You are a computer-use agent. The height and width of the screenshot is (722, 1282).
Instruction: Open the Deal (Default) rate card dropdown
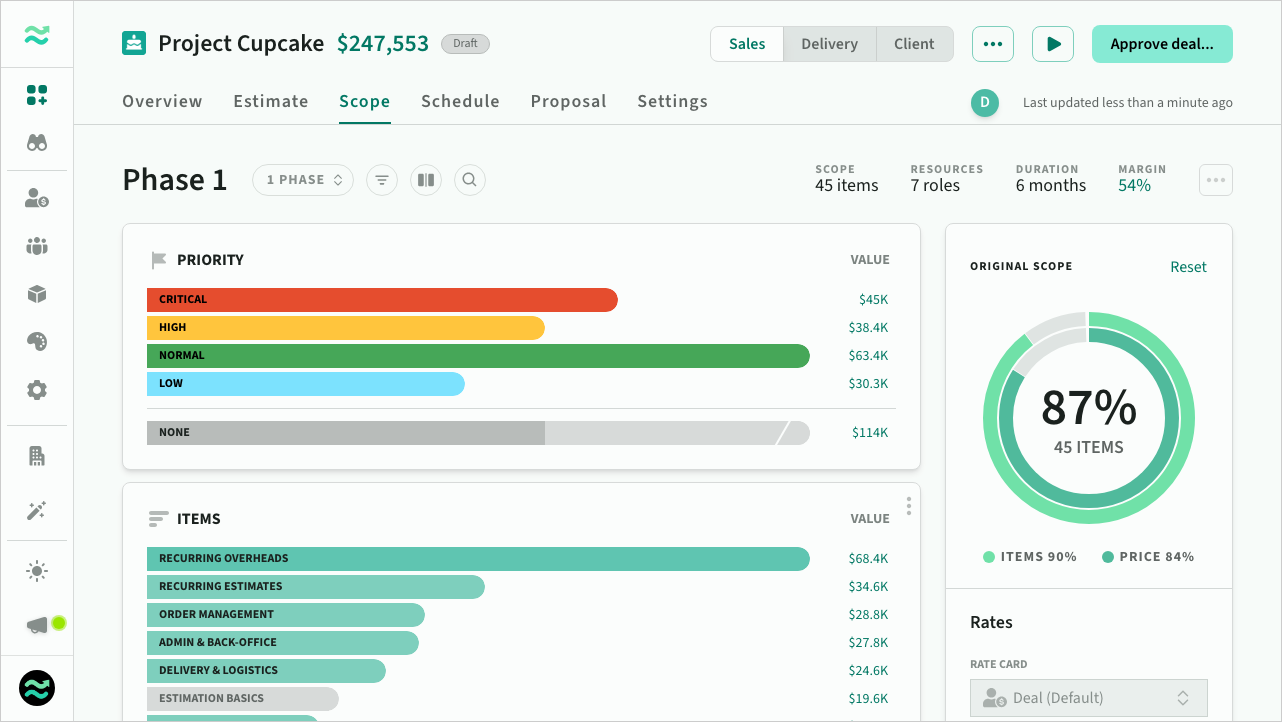coord(1088,698)
